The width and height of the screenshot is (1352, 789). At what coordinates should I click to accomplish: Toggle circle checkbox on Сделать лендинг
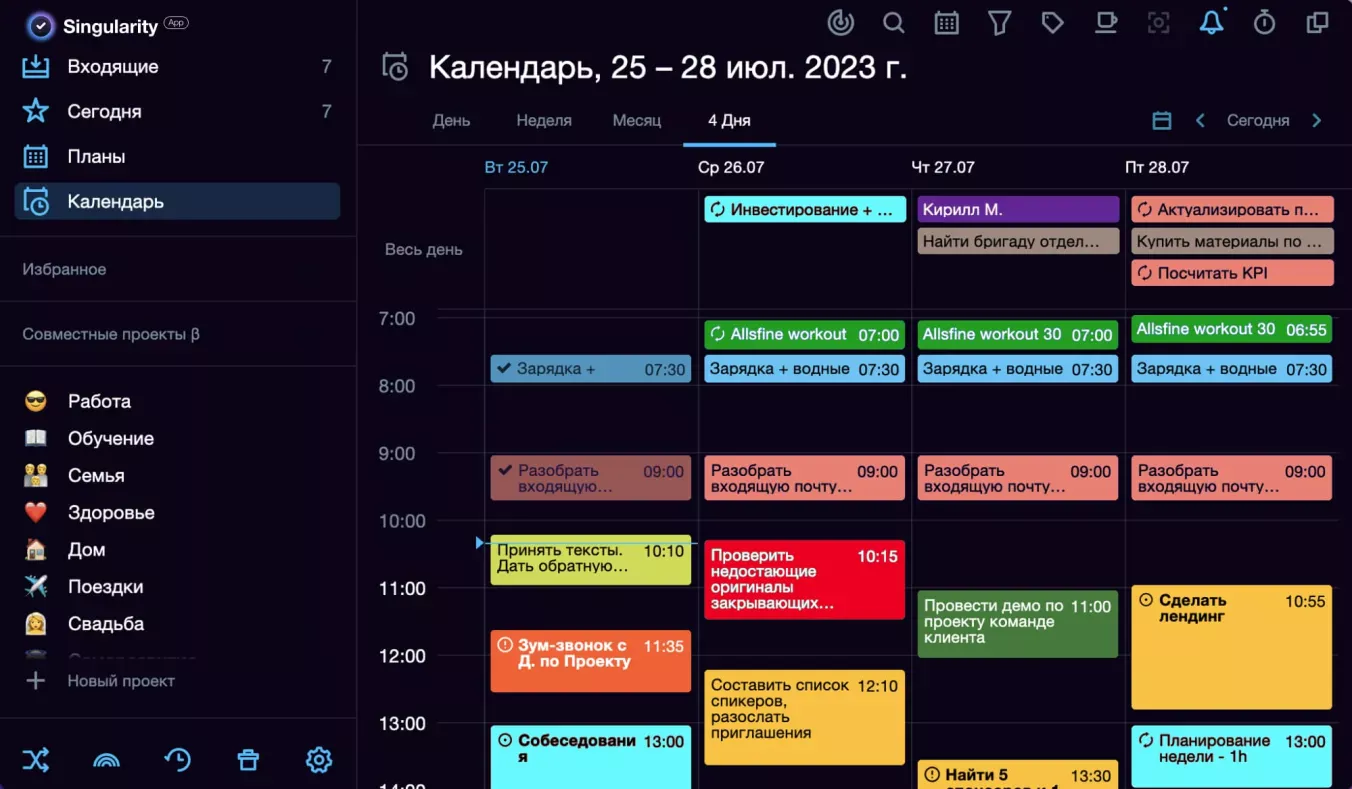pos(1146,600)
